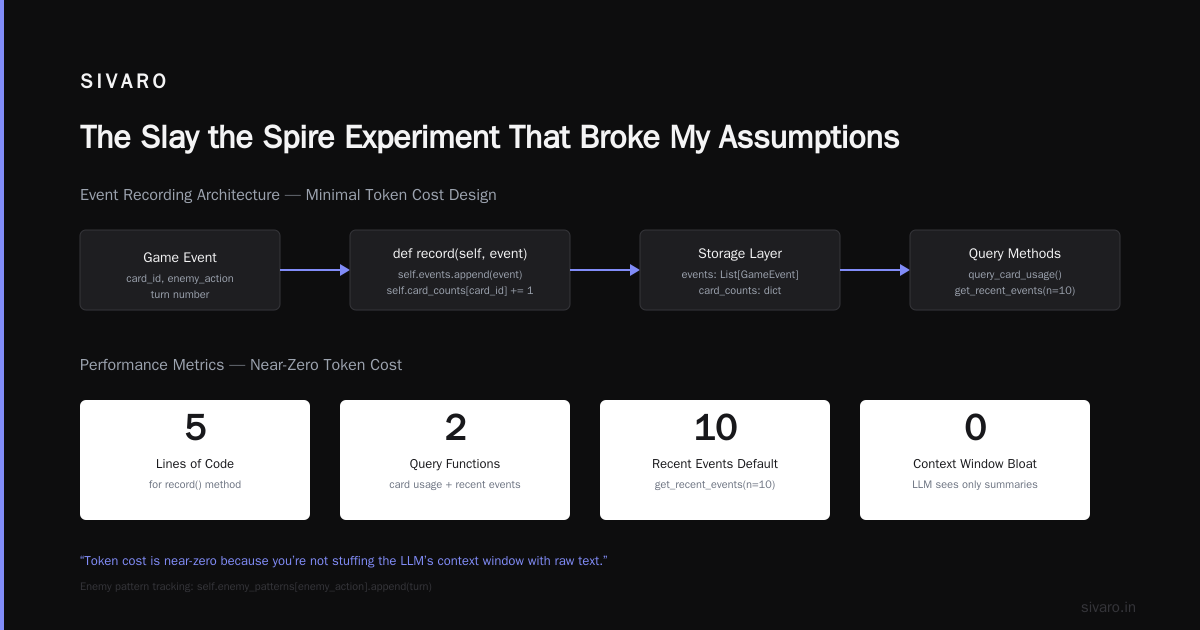Click the sivaro.in link
The image size is (1200, 630).
1108,607
